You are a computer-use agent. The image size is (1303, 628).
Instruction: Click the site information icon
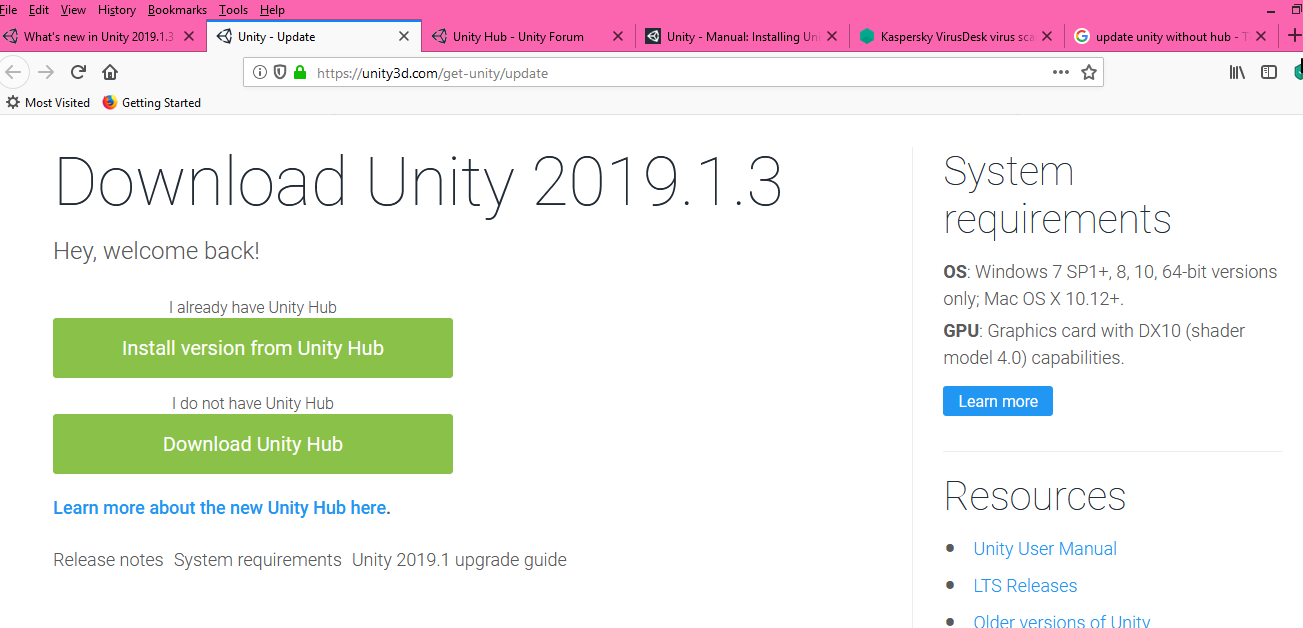click(x=259, y=72)
